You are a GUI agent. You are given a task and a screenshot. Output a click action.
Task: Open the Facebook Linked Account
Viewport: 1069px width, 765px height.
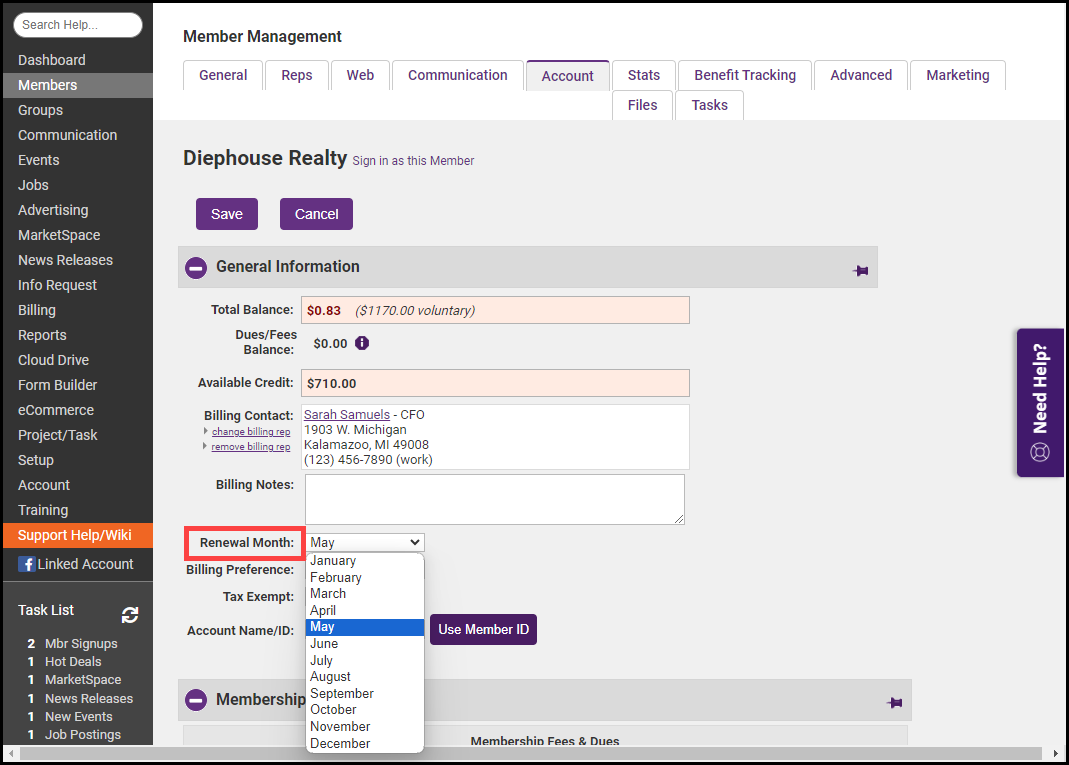(x=76, y=564)
